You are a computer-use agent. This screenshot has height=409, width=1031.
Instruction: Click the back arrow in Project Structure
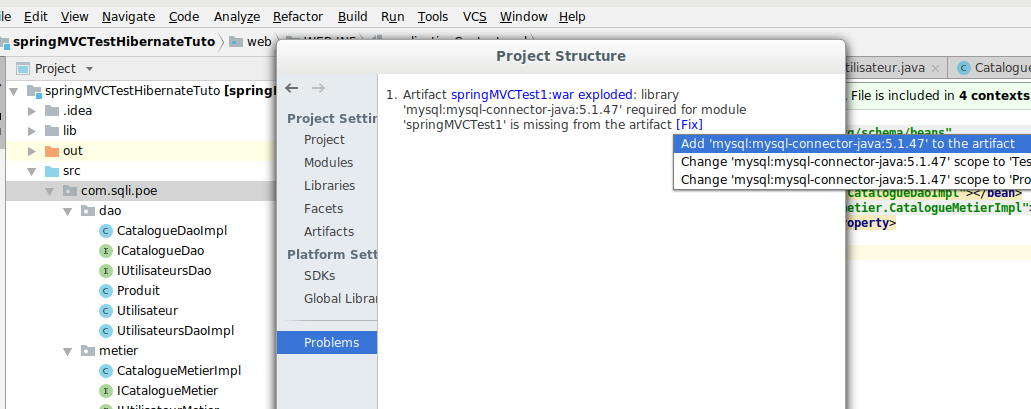[x=292, y=88]
